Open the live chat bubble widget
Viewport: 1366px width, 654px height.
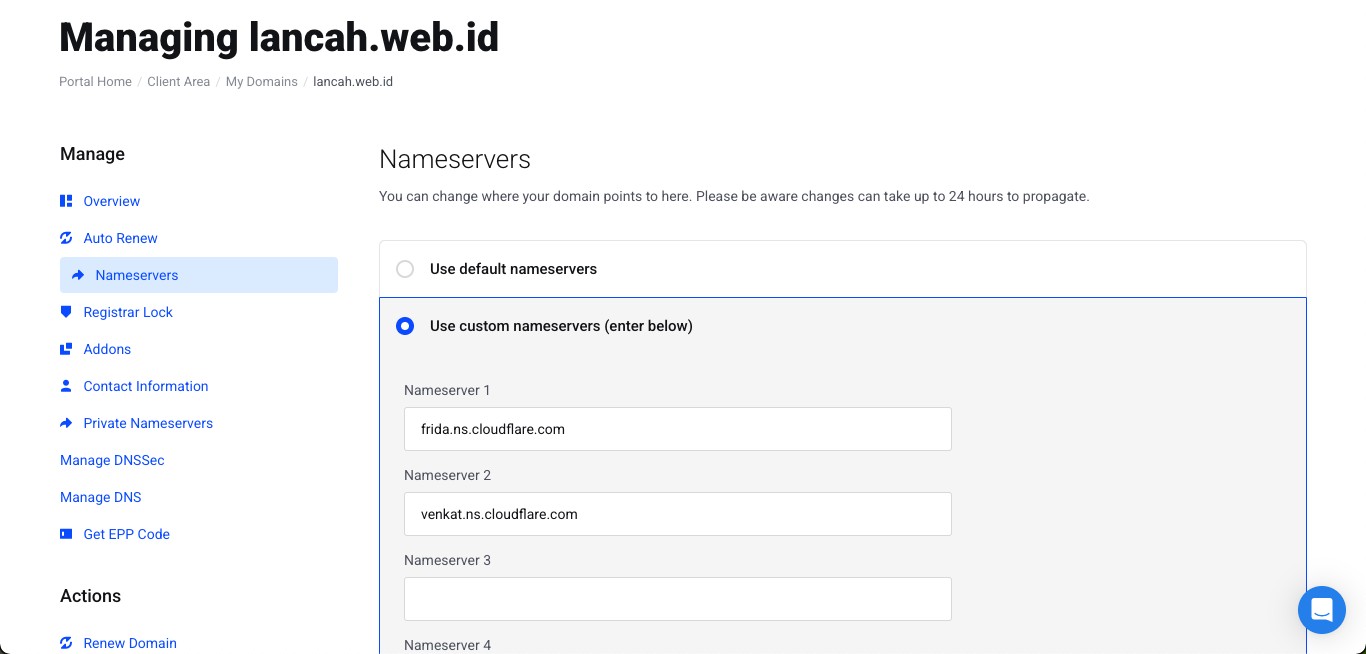pyautogui.click(x=1321, y=609)
